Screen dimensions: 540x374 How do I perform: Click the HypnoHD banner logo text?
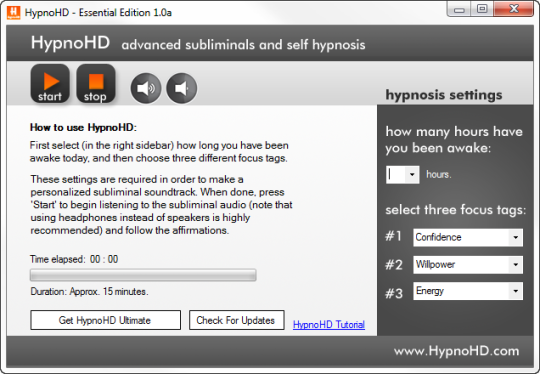[x=71, y=43]
